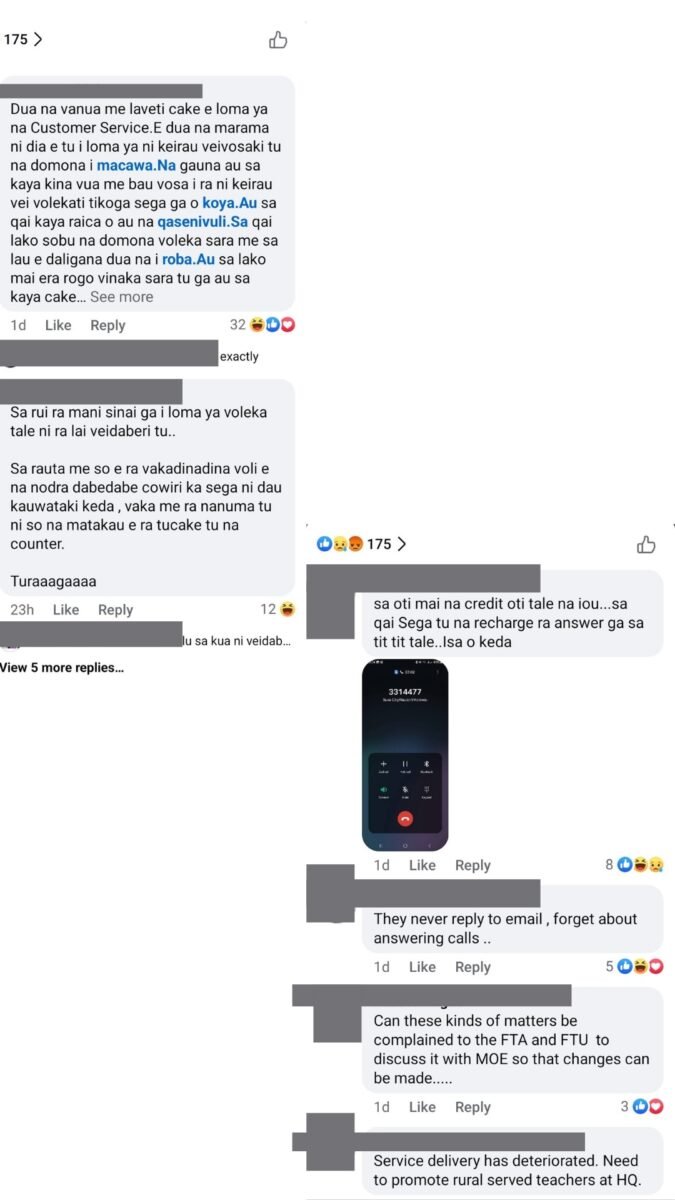Expand the 175 count chevron at top left
This screenshot has width=675, height=1200.
point(38,40)
